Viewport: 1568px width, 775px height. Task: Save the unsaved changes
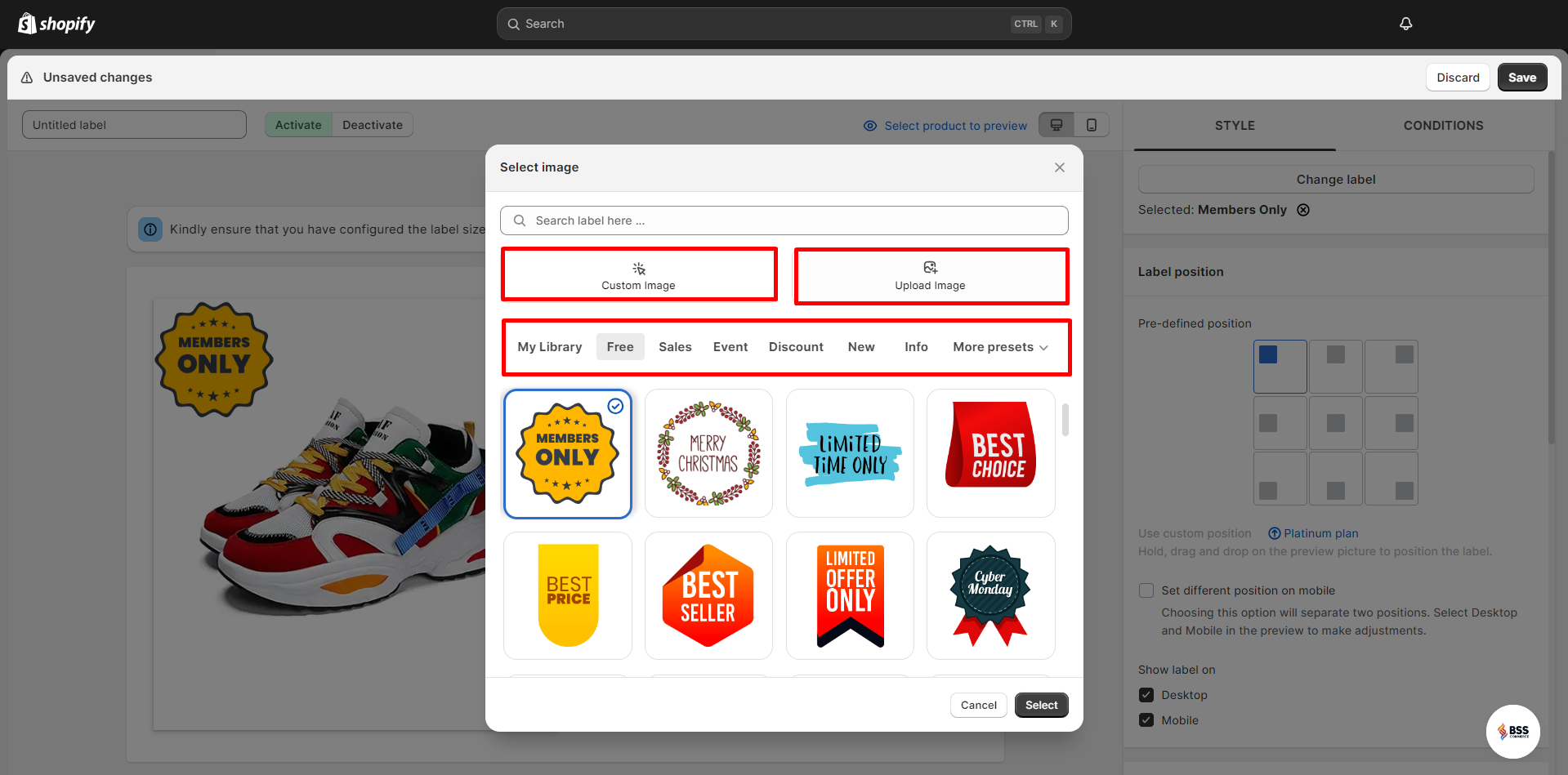[x=1521, y=77]
